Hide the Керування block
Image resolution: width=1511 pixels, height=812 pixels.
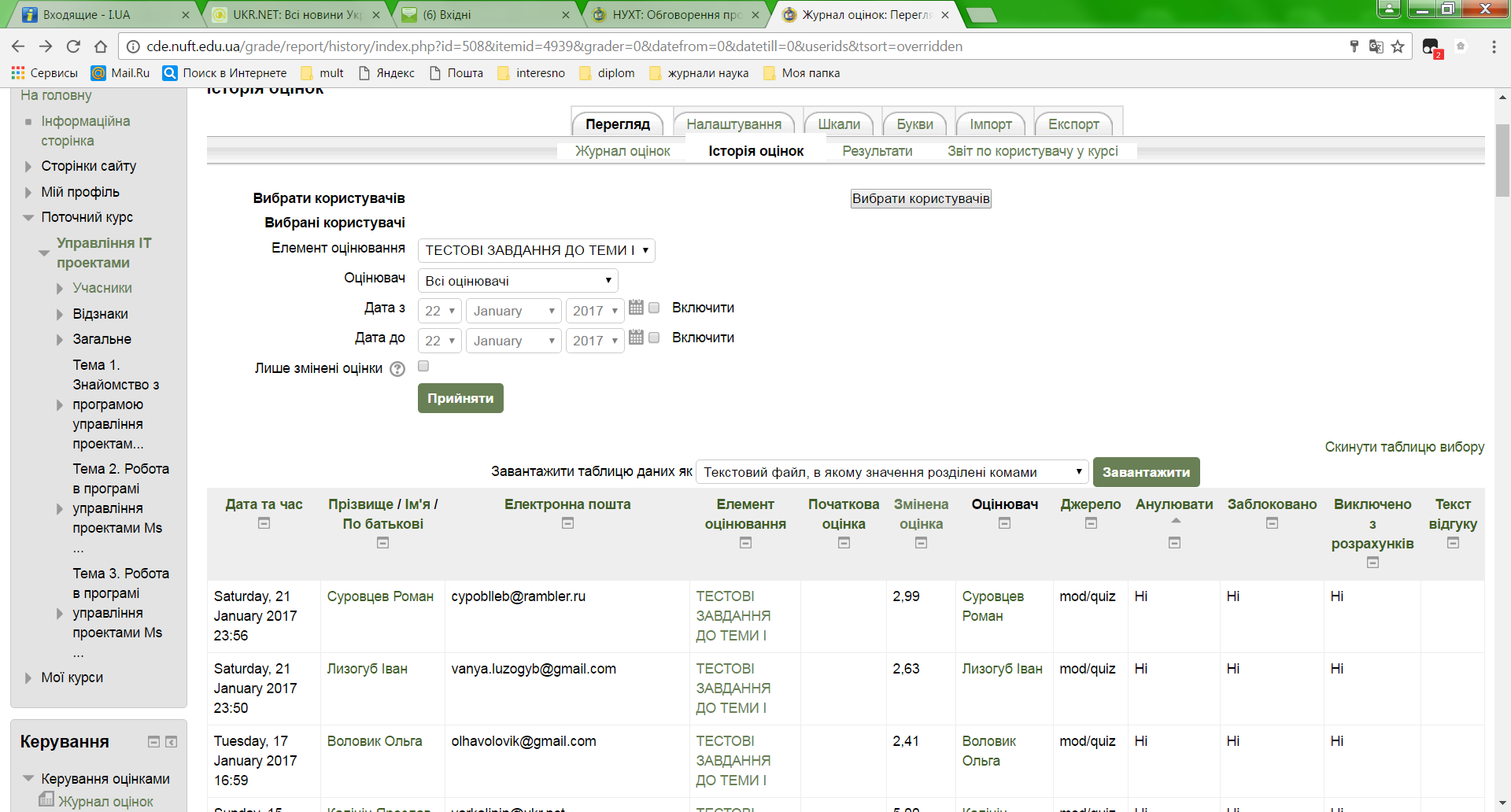point(154,742)
